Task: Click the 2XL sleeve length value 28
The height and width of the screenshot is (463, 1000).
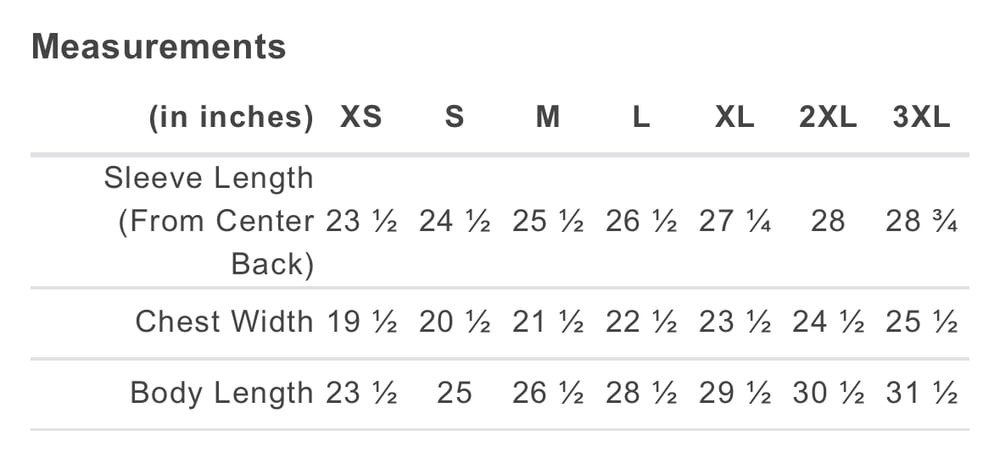Action: pos(828,221)
